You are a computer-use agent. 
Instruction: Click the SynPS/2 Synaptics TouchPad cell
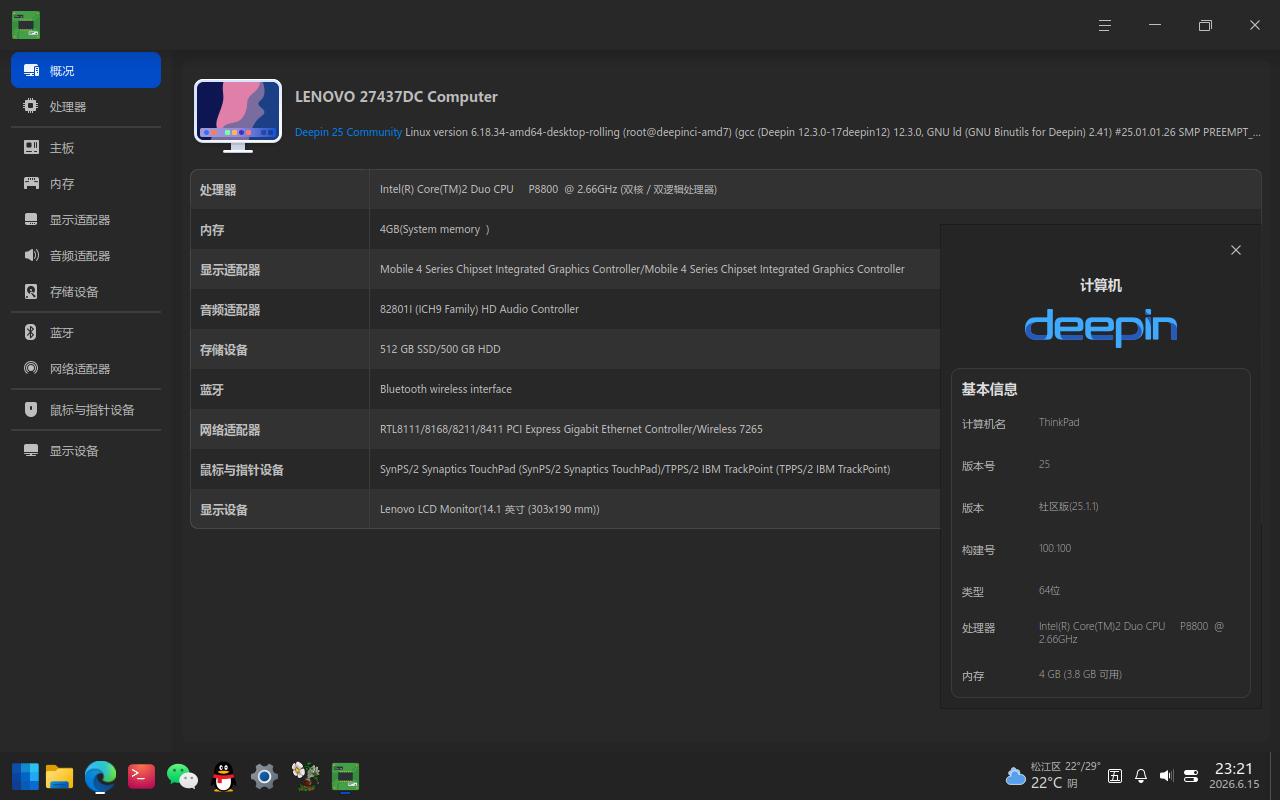(x=635, y=469)
